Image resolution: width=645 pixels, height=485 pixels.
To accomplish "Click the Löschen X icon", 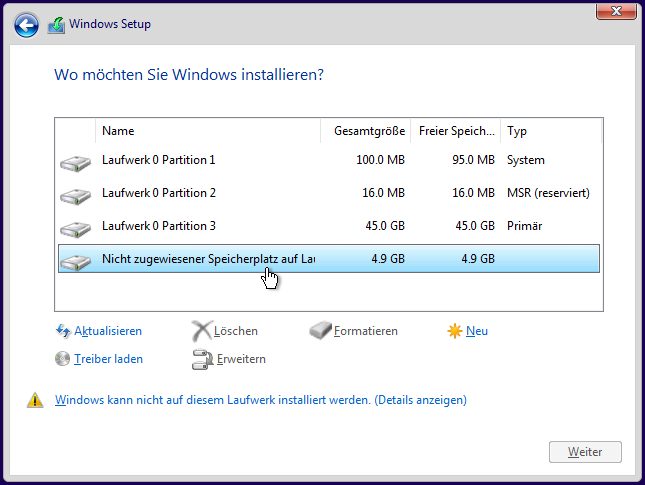I will click(x=202, y=331).
